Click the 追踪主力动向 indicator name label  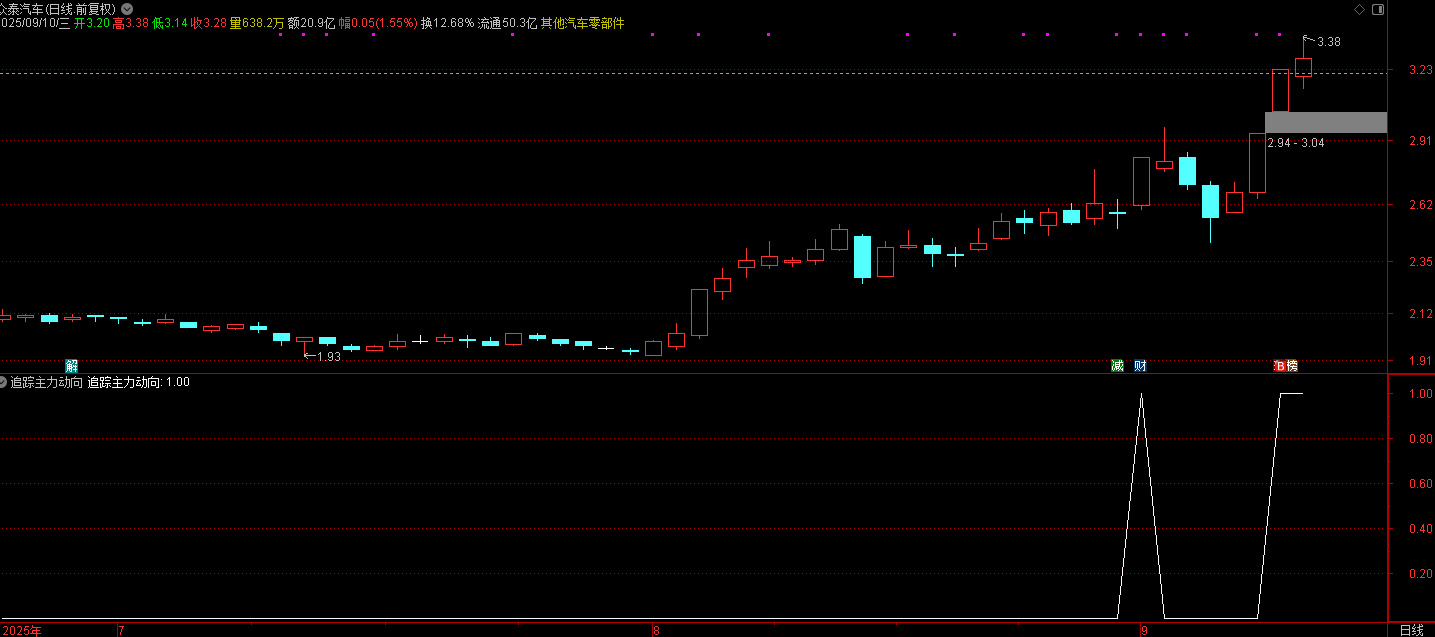coord(46,382)
